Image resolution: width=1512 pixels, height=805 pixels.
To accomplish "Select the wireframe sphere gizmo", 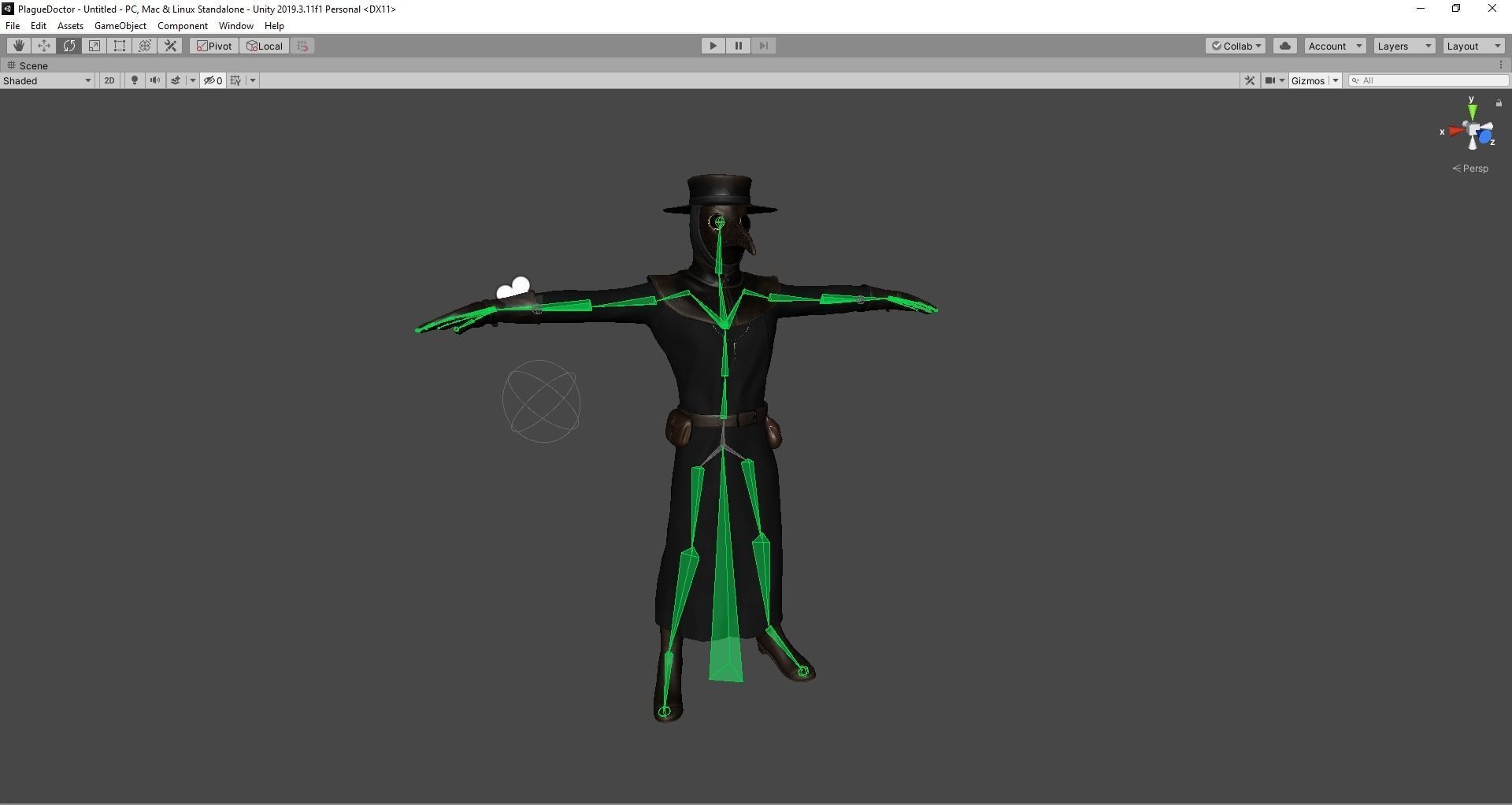I will tap(542, 401).
